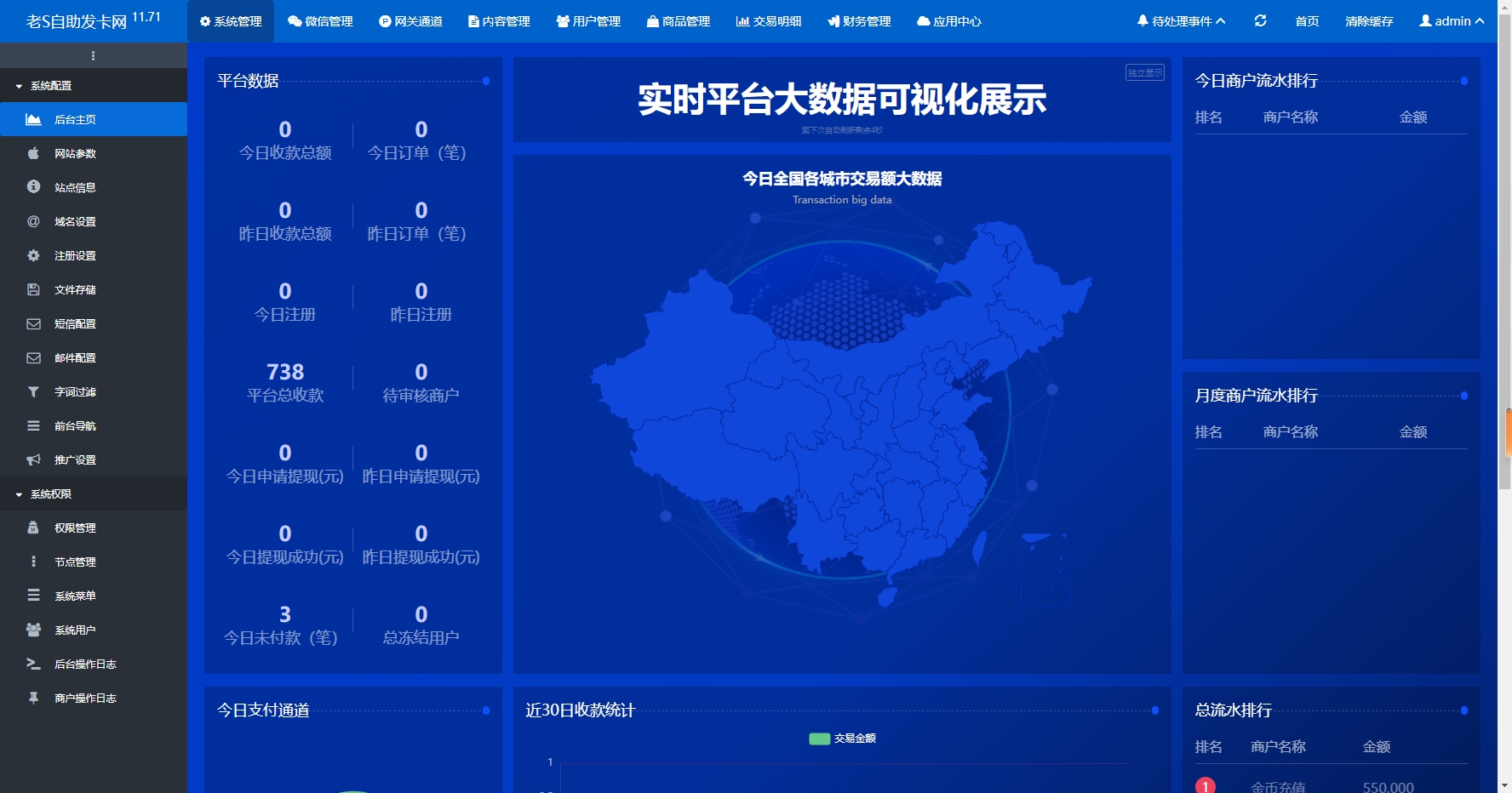The image size is (1512, 793).
Task: Click the 今日支付通道 heading
Action: click(263, 710)
